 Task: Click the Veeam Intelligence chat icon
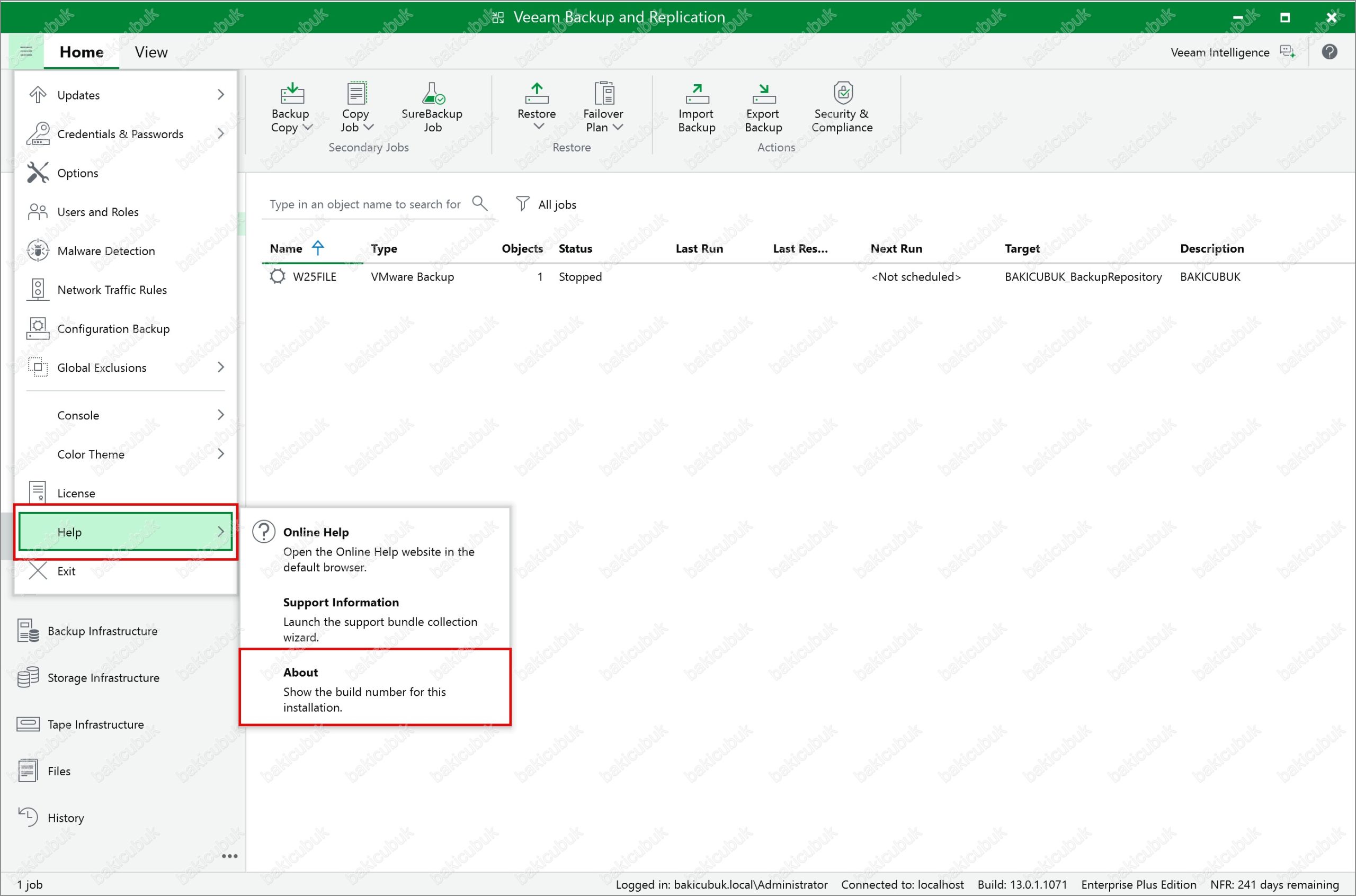[x=1287, y=52]
